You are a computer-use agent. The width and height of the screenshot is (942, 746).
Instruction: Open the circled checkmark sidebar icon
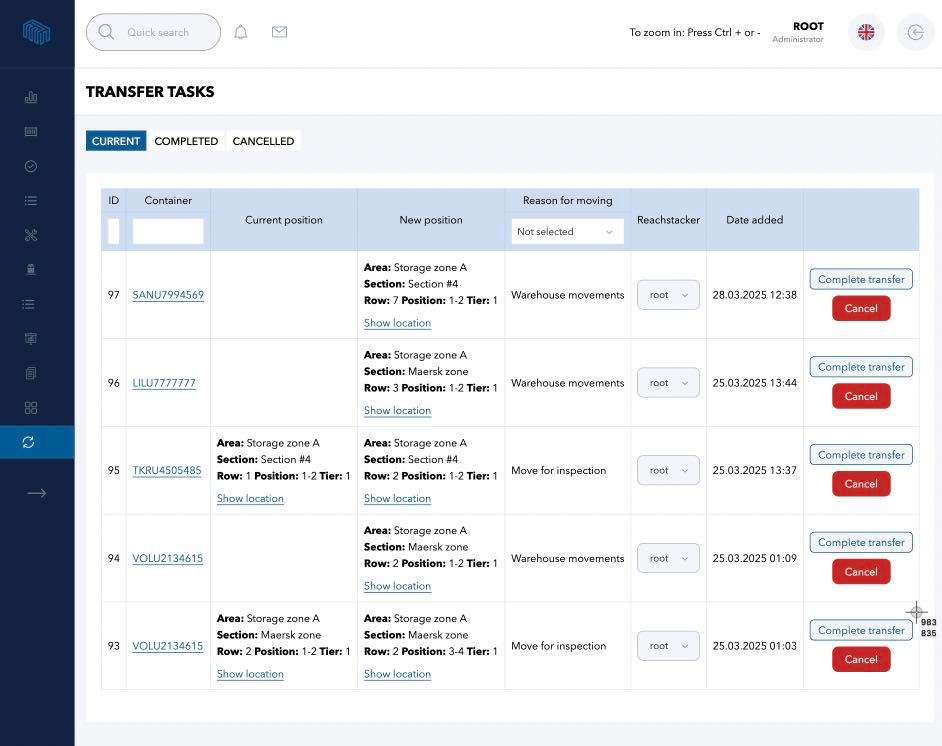pos(31,166)
